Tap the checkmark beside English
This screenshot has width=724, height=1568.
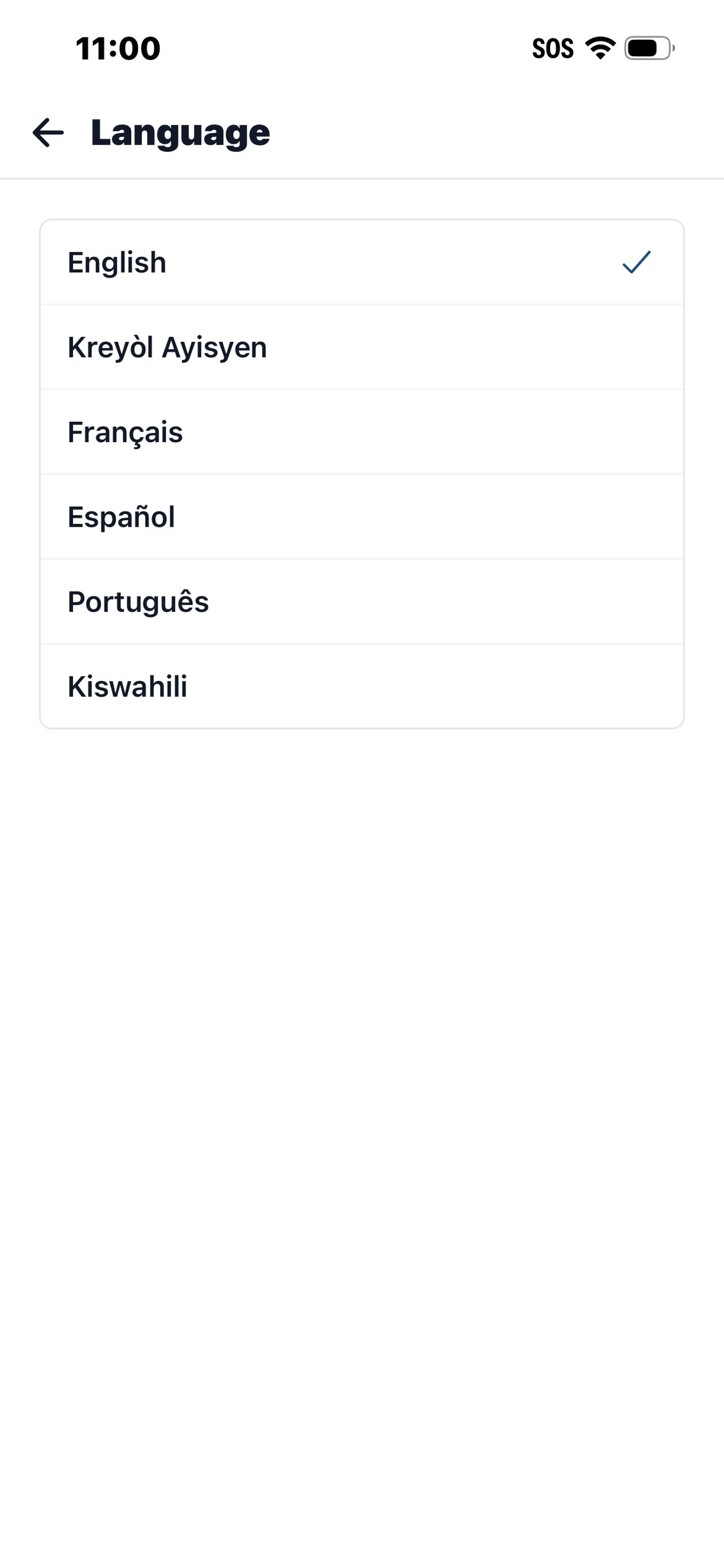click(x=637, y=262)
